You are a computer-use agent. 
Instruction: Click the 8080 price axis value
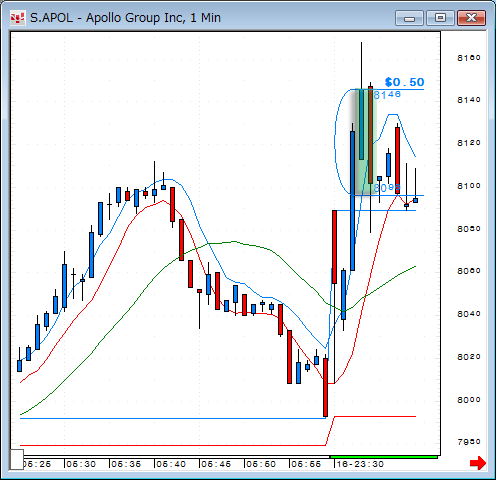click(469, 229)
